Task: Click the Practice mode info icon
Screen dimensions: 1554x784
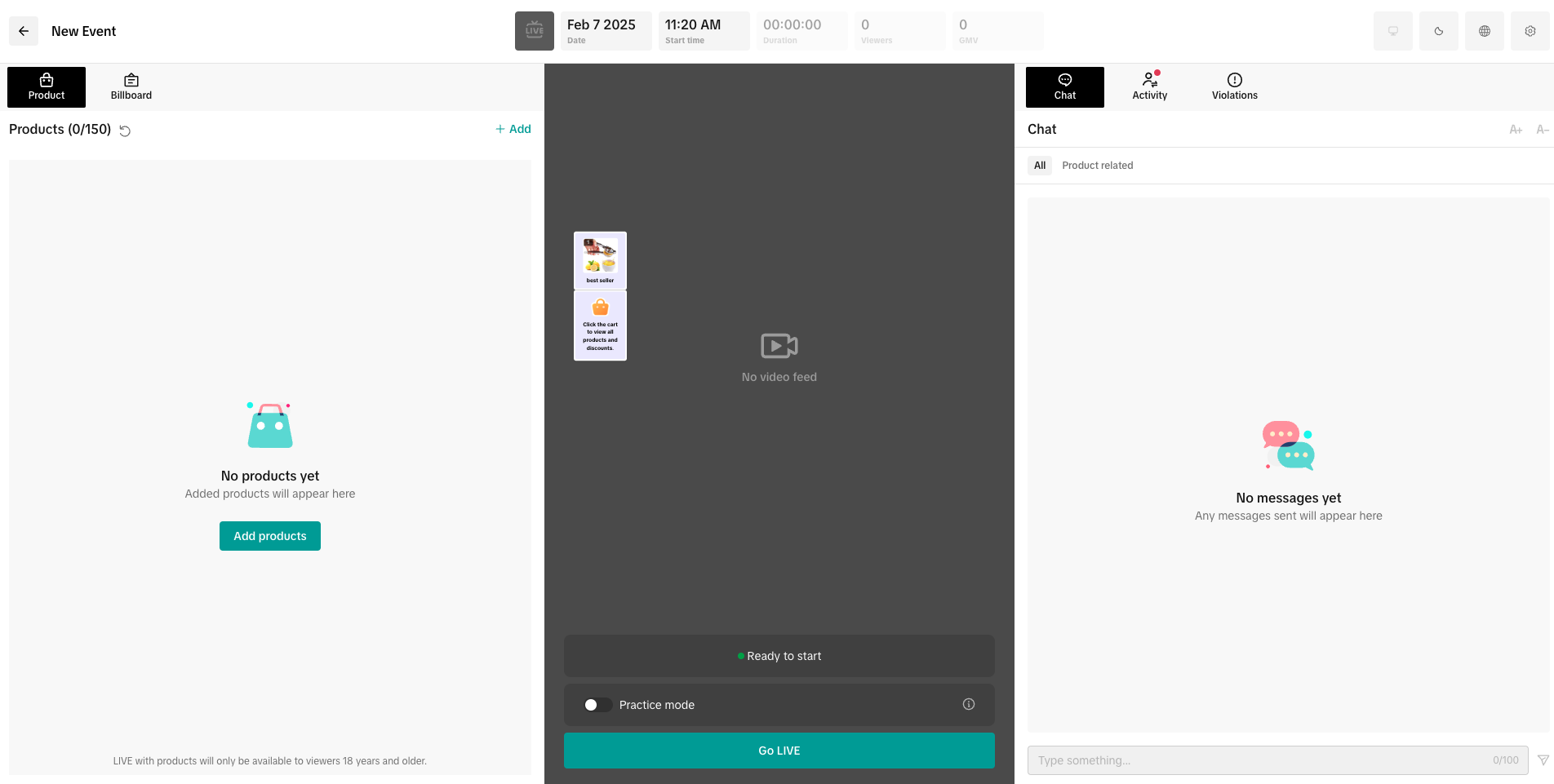Action: pyautogui.click(x=968, y=704)
